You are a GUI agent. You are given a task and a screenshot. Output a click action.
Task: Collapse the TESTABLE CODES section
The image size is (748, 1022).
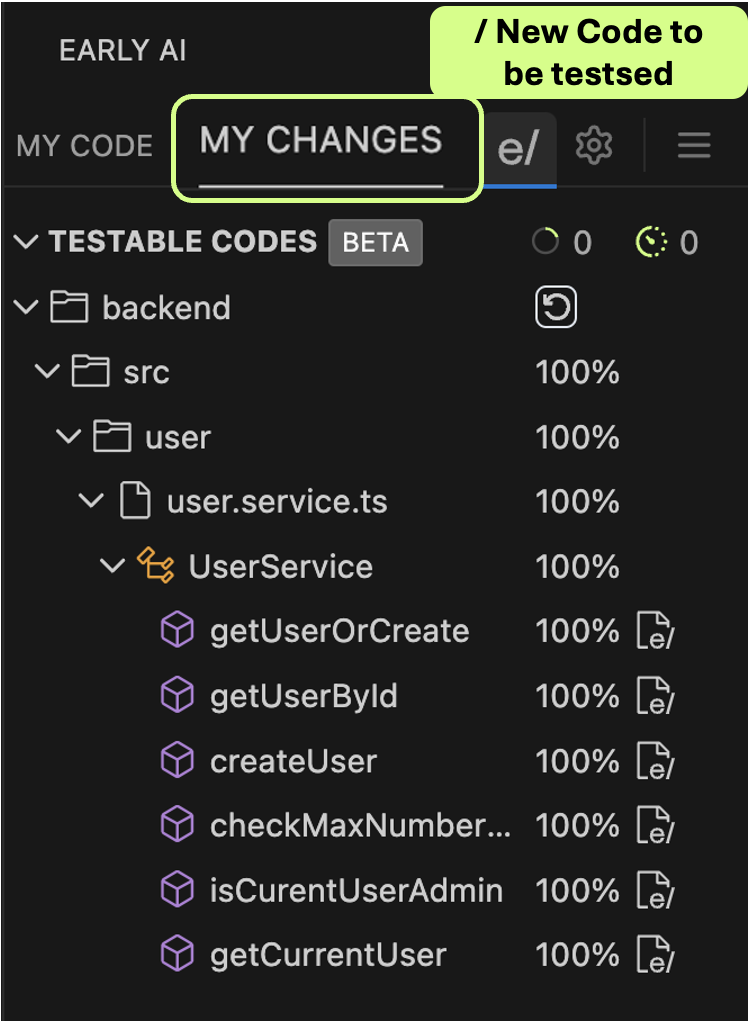coord(27,242)
